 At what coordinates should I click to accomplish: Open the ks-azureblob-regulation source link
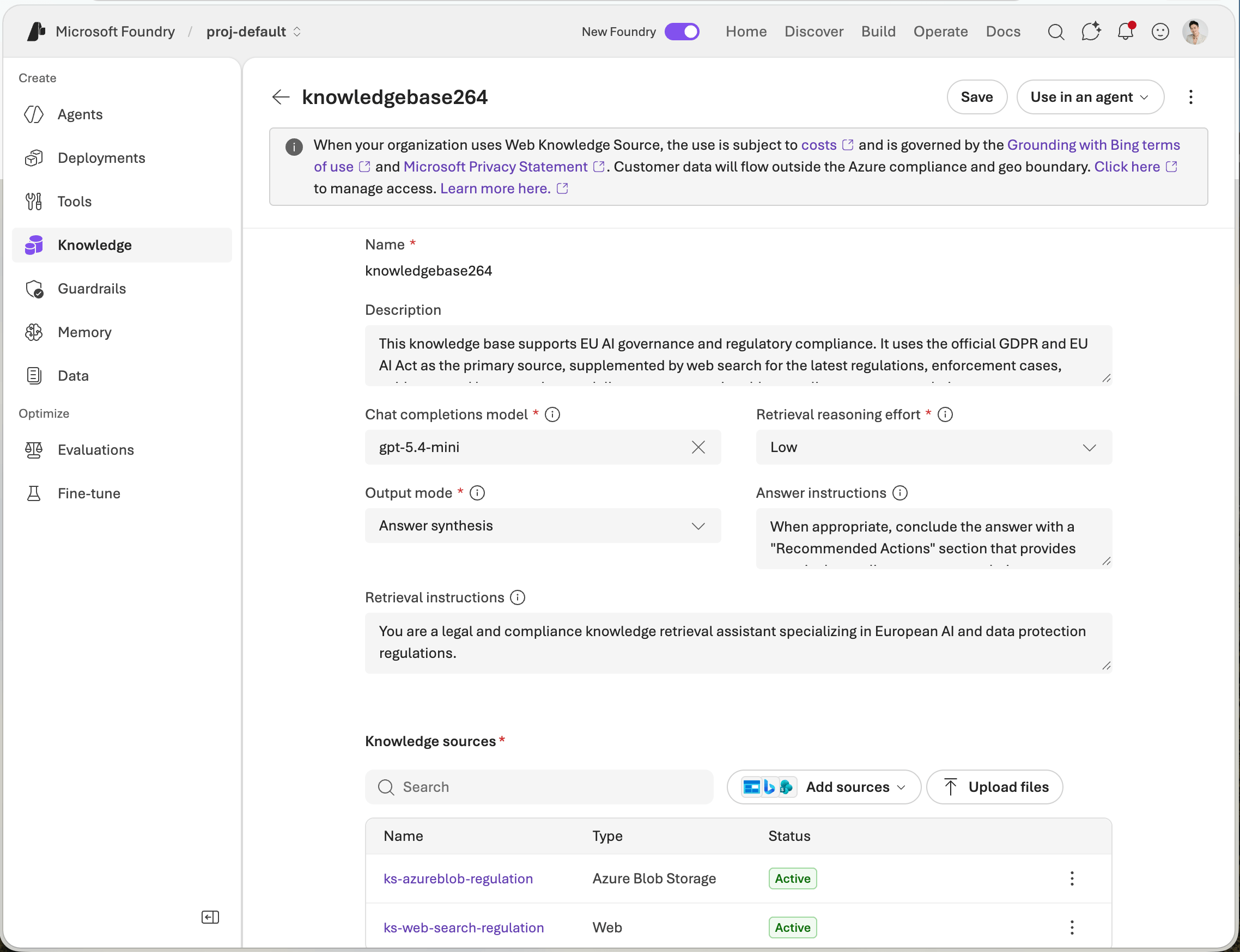point(458,878)
